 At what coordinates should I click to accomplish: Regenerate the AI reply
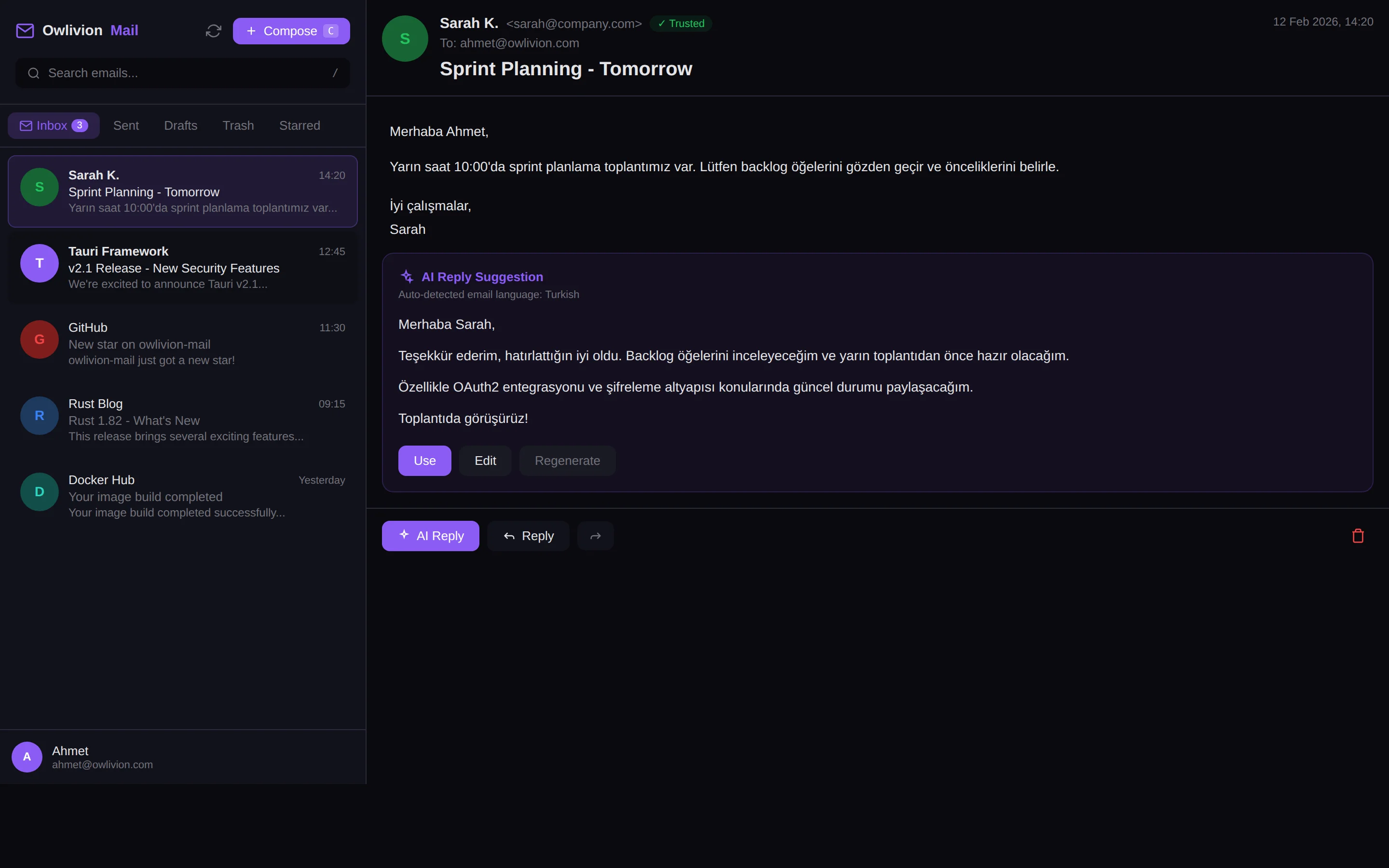(x=567, y=460)
